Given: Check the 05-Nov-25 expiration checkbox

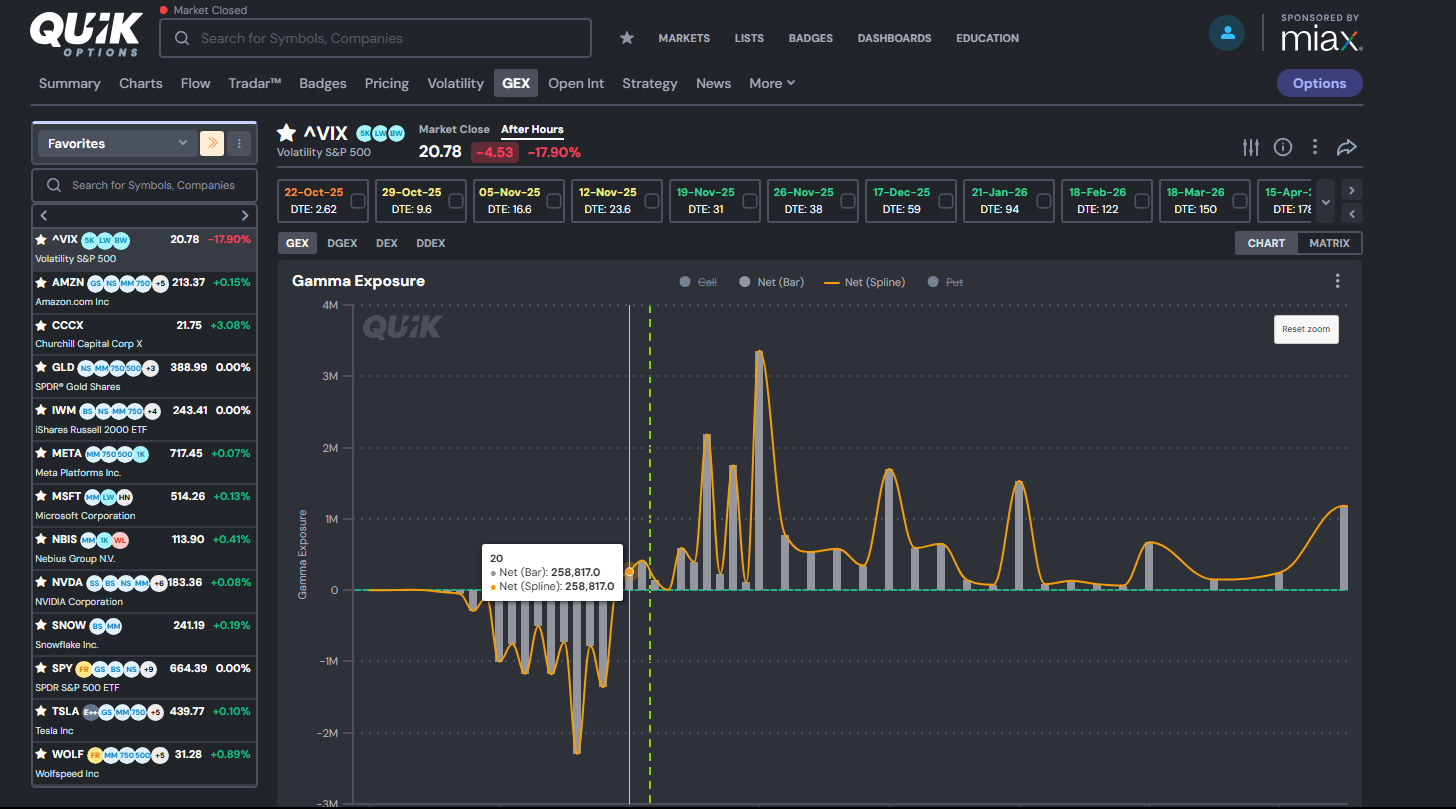Looking at the screenshot, I should click(554, 201).
